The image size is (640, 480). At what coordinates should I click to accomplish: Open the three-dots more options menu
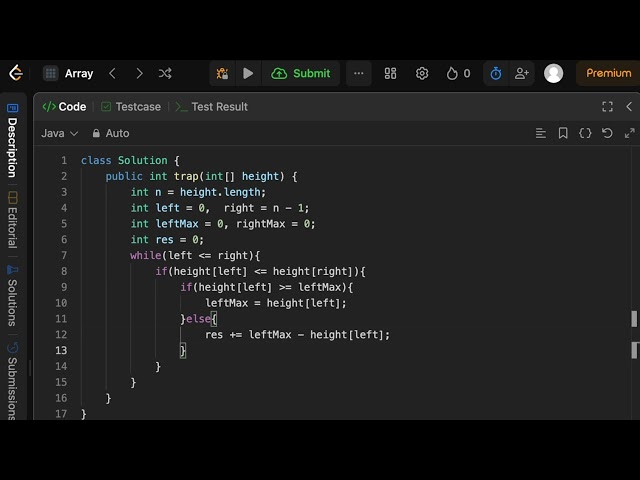359,73
